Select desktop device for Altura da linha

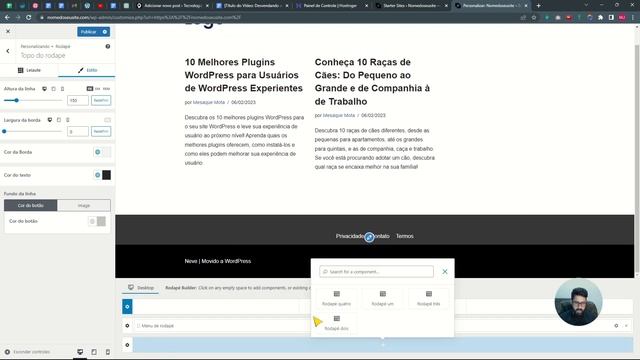click(x=44, y=89)
